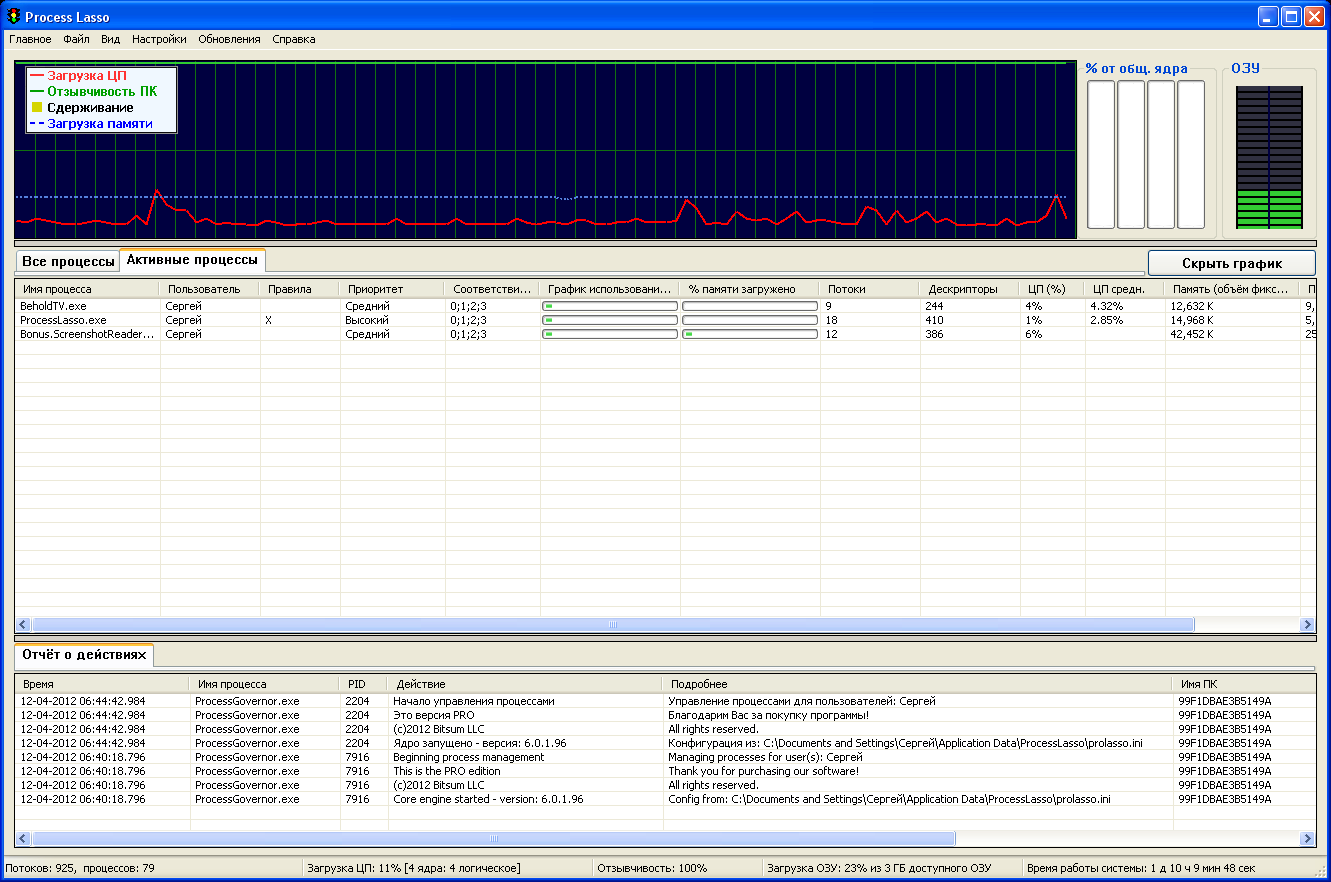Select log row Это версия PRO
Image resolution: width=1331 pixels, height=882 pixels.
665,715
